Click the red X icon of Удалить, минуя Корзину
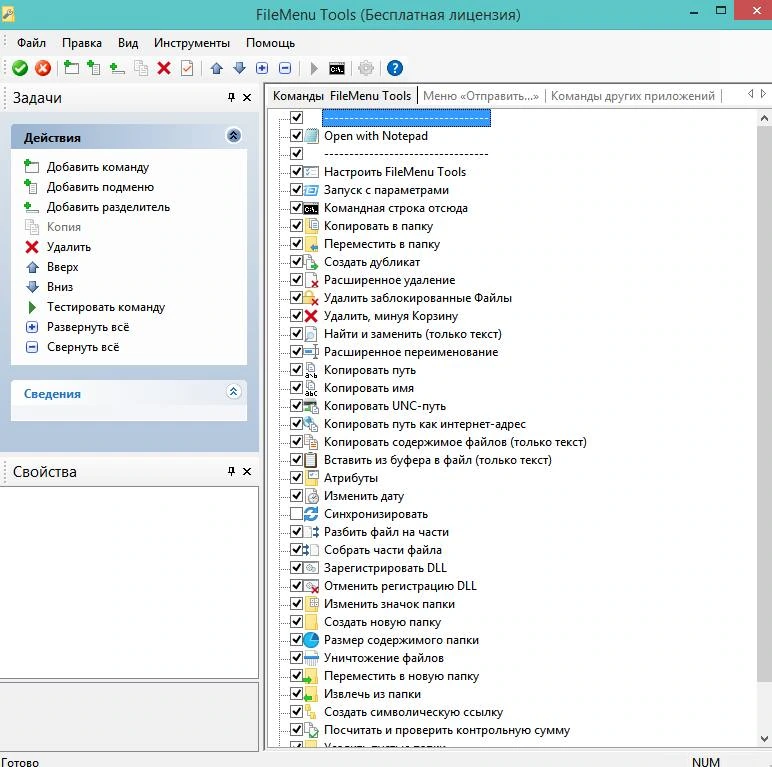Viewport: 772px width, 767px height. 311,316
